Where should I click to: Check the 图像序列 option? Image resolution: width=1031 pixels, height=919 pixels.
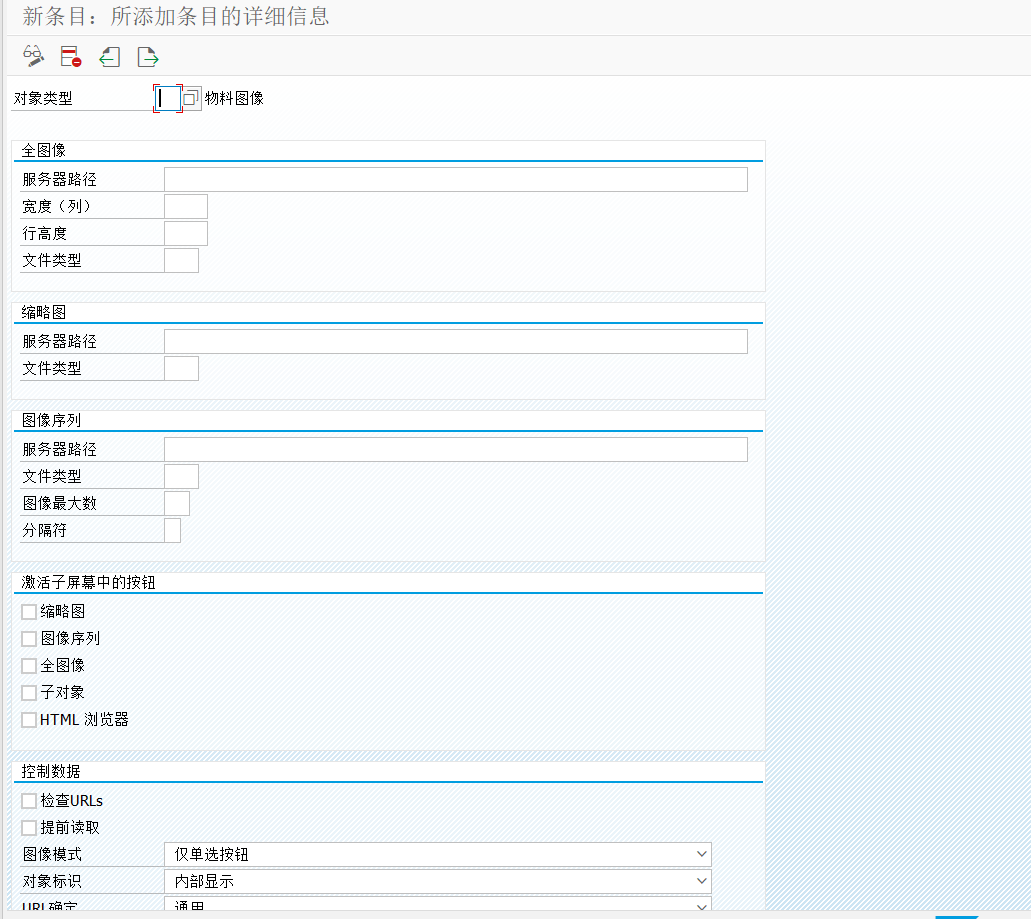pyautogui.click(x=28, y=638)
